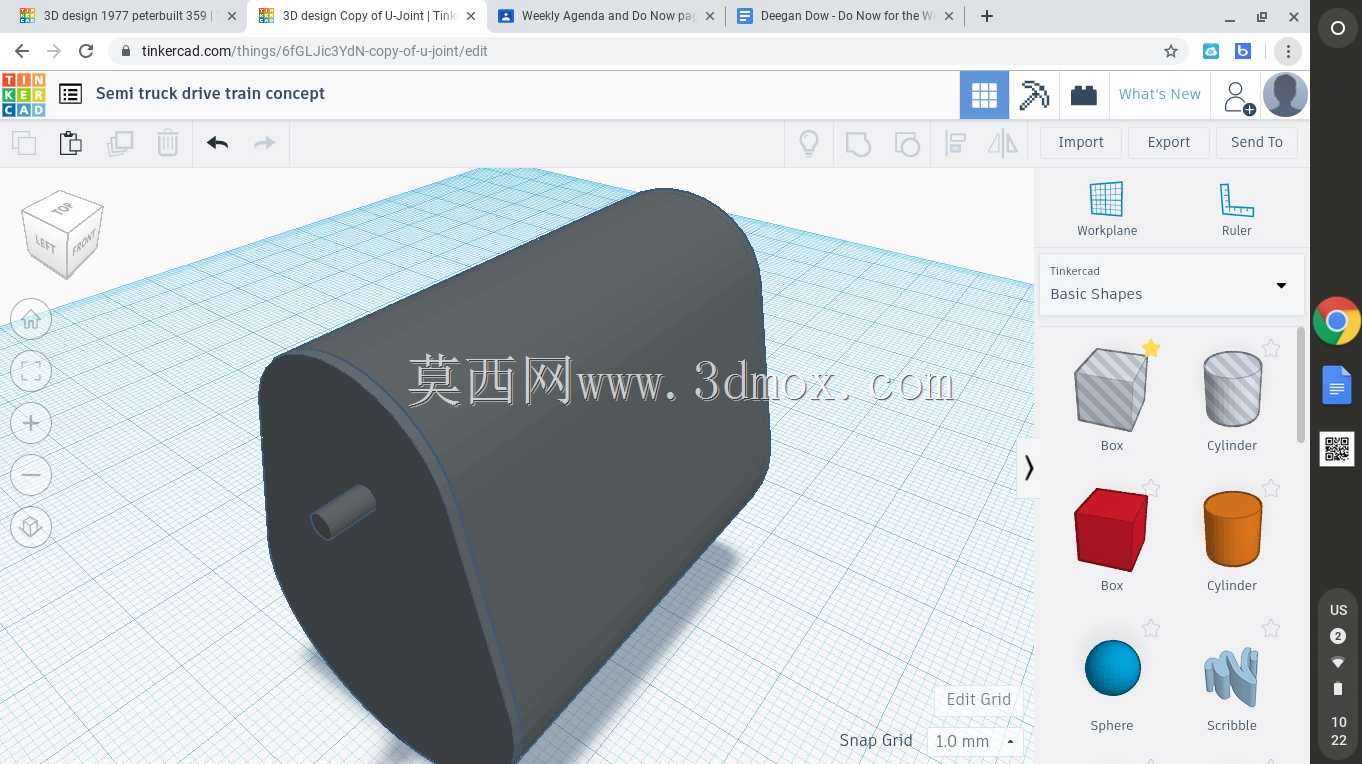Screen dimensions: 1362x764
Task: Click the Group shapes icon
Action: click(858, 143)
